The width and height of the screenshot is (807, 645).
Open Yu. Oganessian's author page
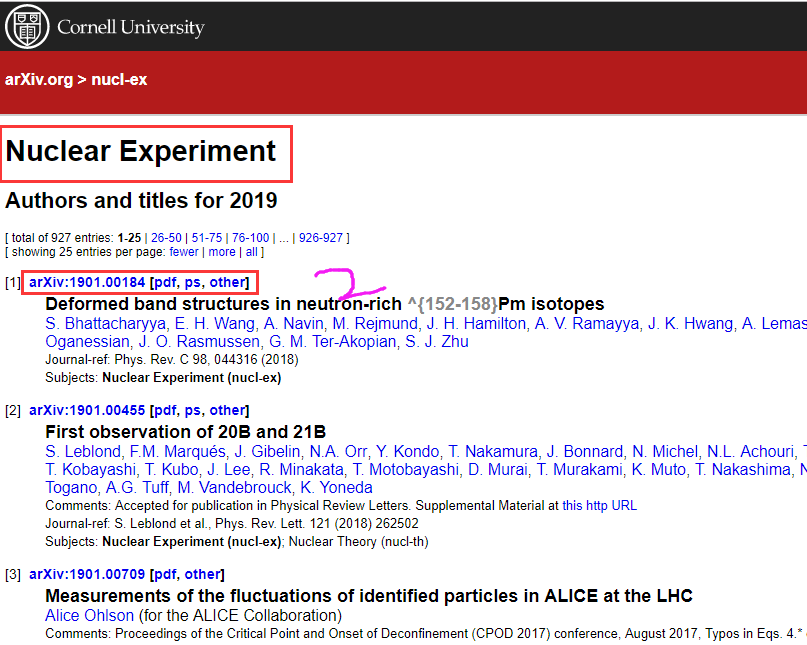coord(88,342)
